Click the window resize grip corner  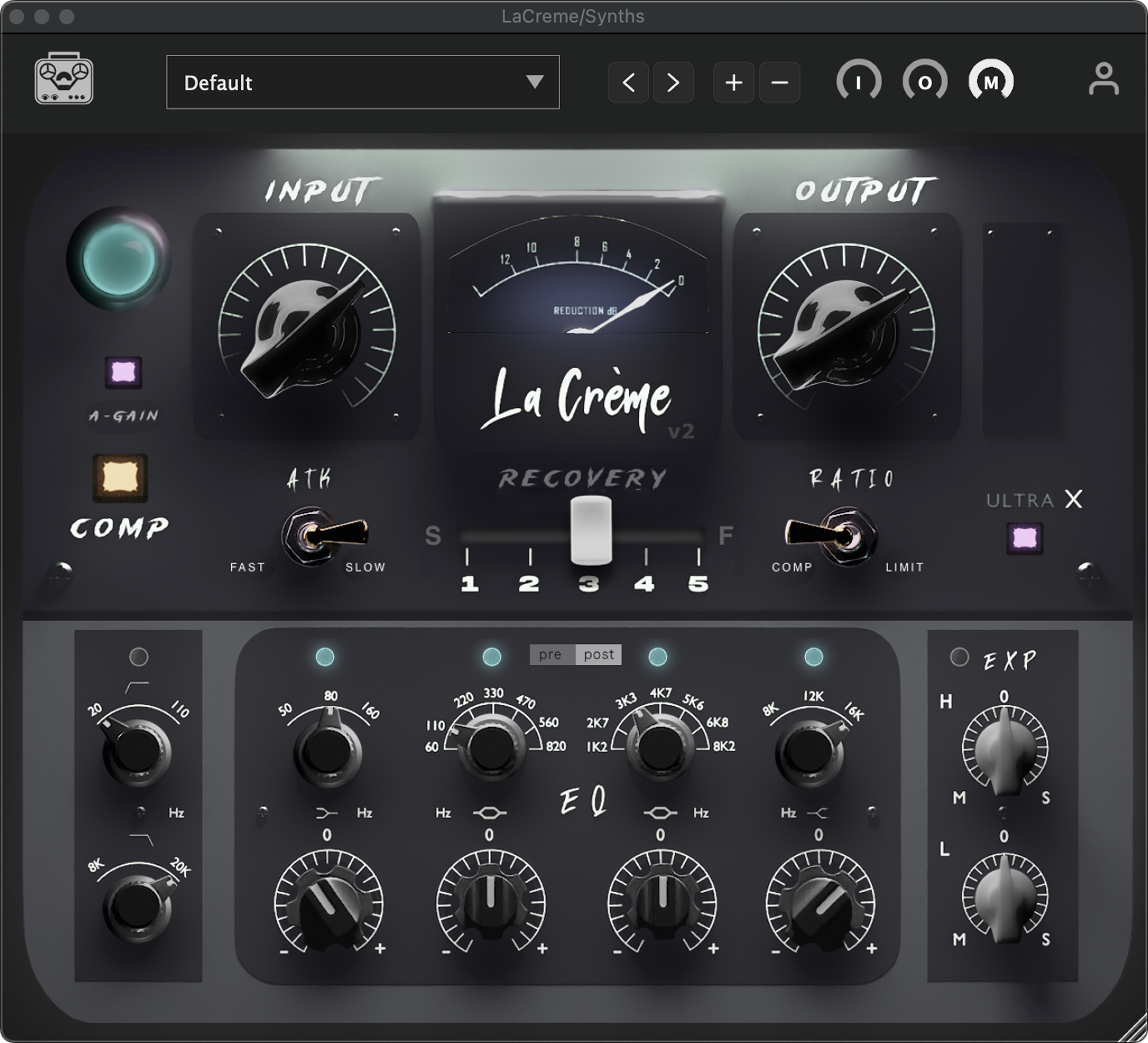[x=1133, y=1029]
